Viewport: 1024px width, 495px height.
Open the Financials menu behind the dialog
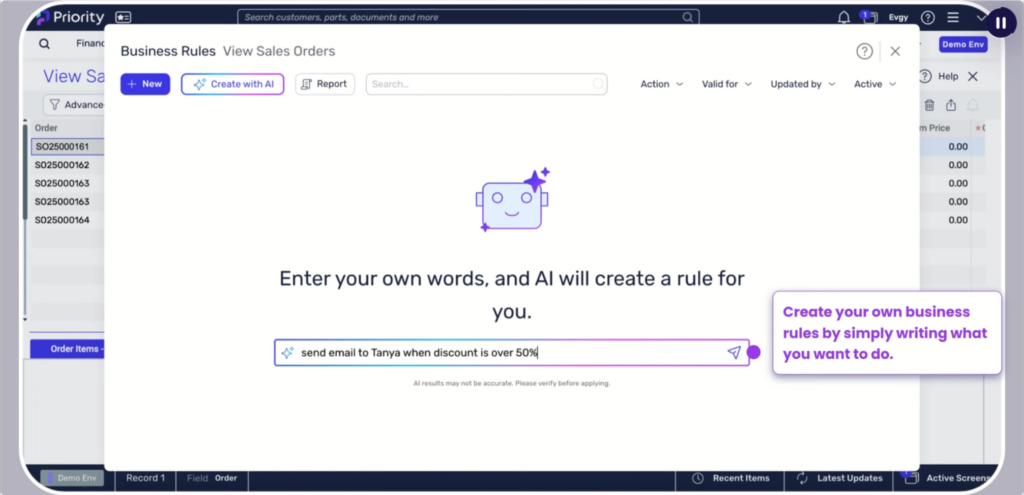(x=90, y=43)
